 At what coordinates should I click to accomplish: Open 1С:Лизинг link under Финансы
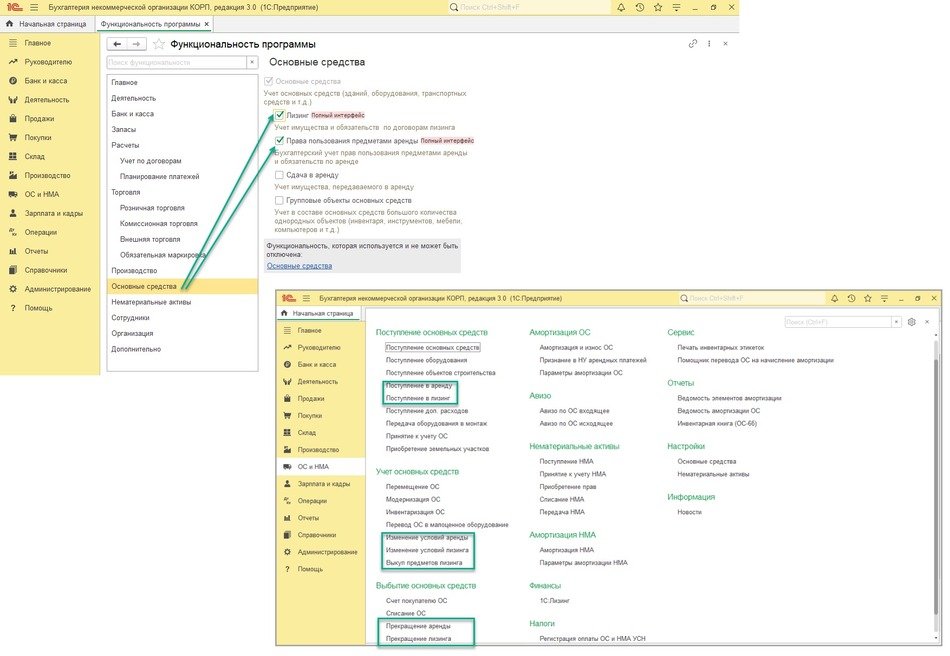[x=554, y=601]
